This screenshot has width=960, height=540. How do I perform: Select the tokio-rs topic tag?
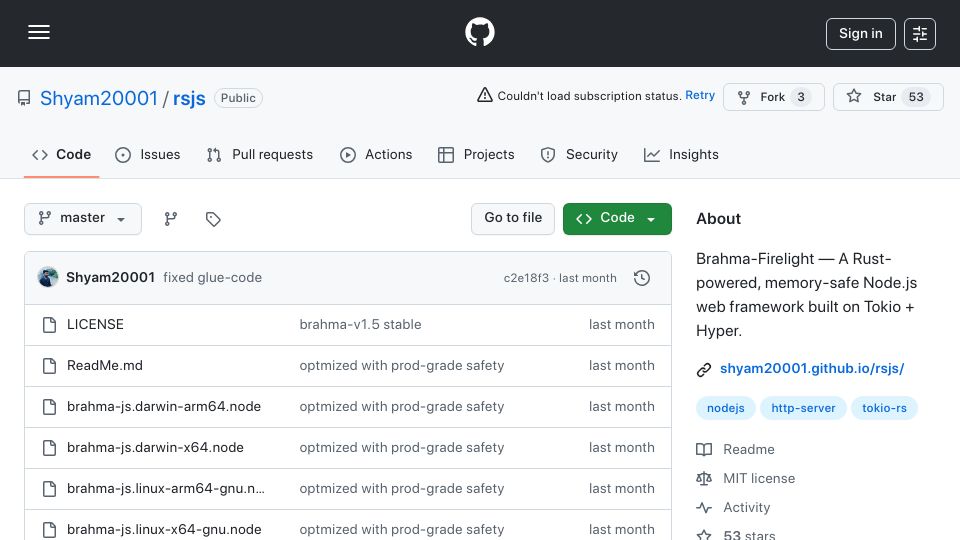point(884,408)
